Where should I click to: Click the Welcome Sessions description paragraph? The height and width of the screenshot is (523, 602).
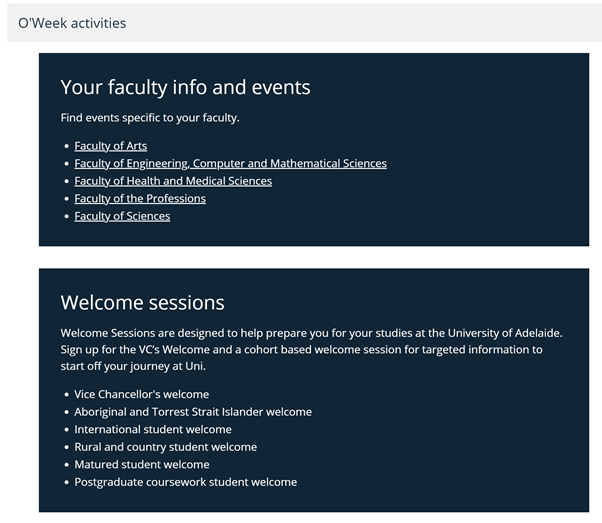[x=311, y=349]
